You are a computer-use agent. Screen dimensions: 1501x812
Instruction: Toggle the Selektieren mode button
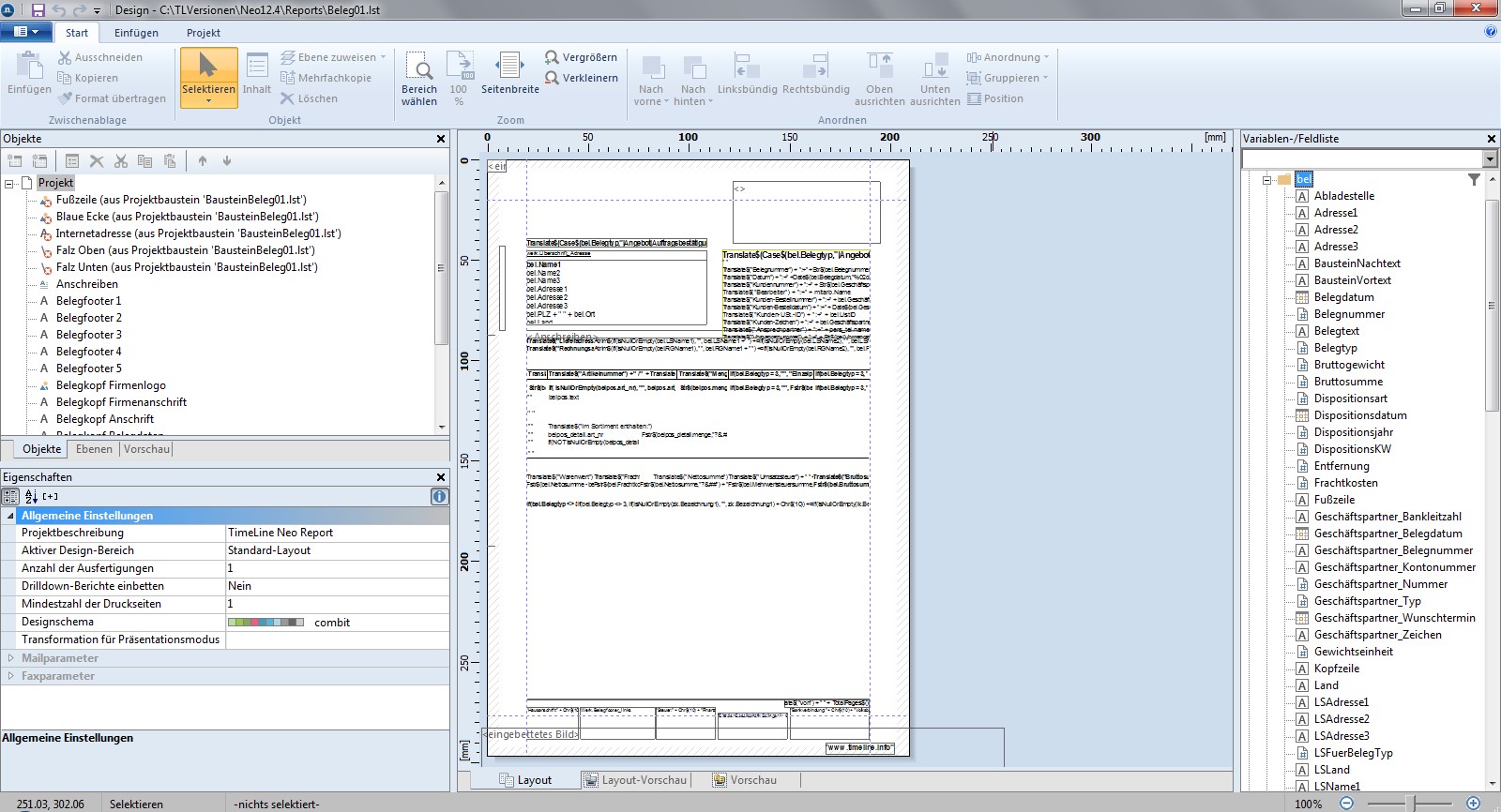208,77
